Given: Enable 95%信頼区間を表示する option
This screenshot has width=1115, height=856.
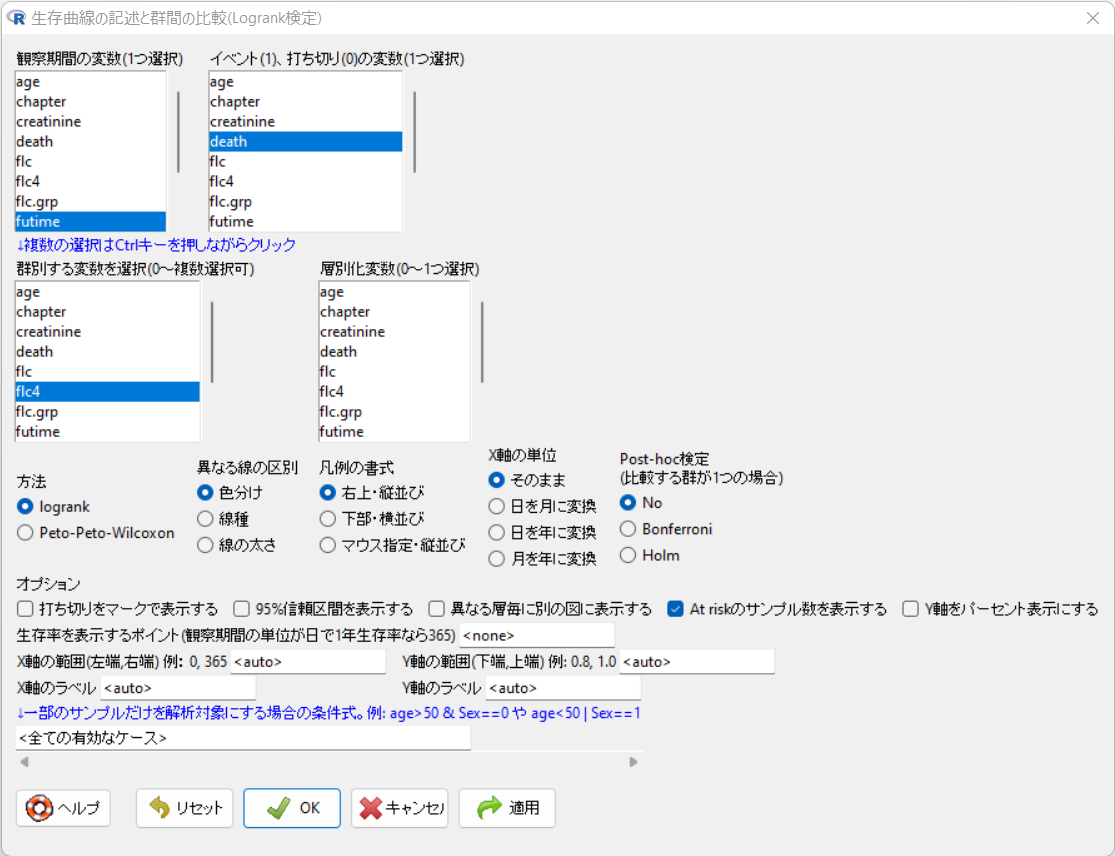Looking at the screenshot, I should [x=241, y=608].
